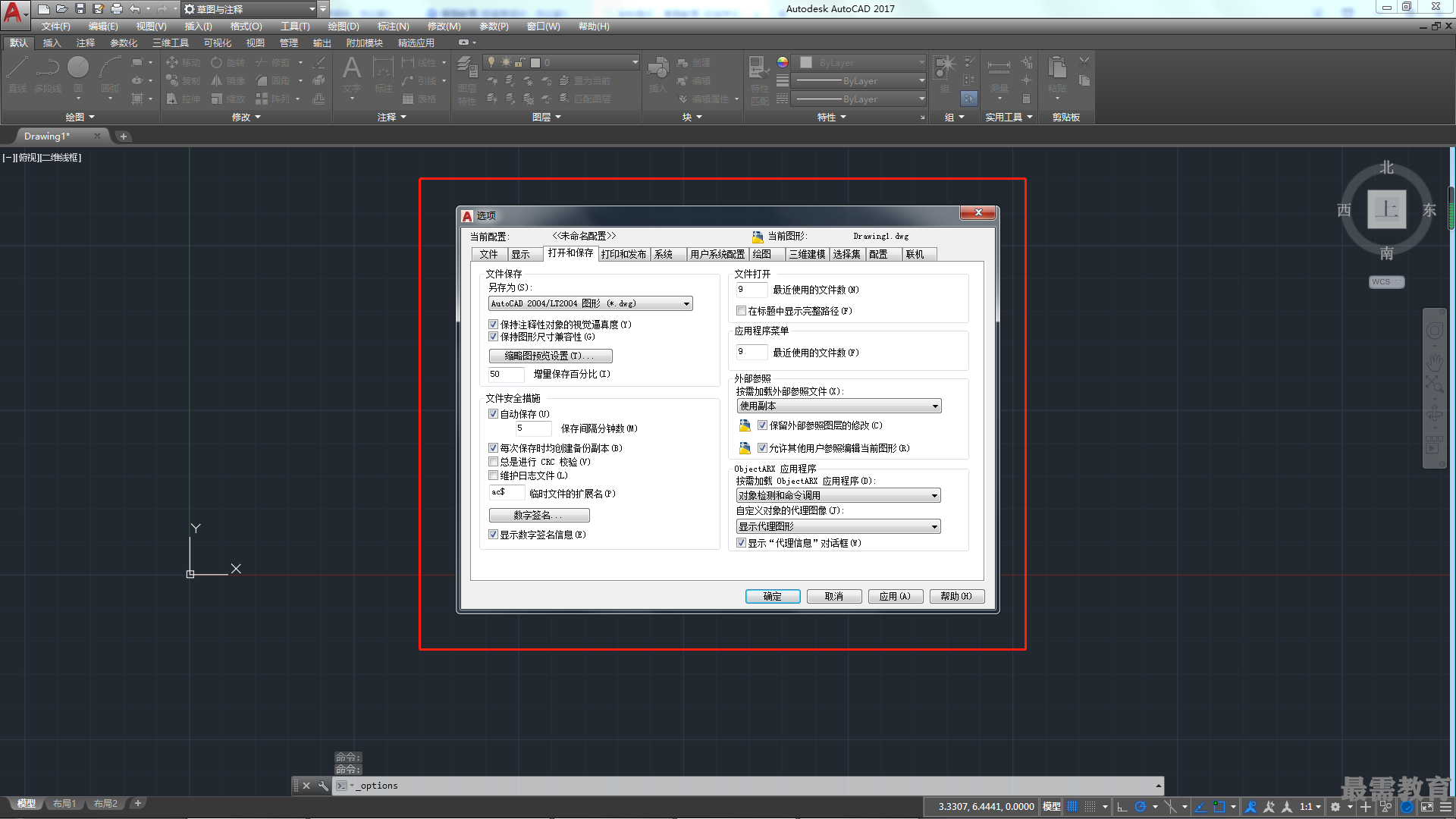Click the Open file folder icon
Screen dimensions: 1456x819
(x=62, y=9)
